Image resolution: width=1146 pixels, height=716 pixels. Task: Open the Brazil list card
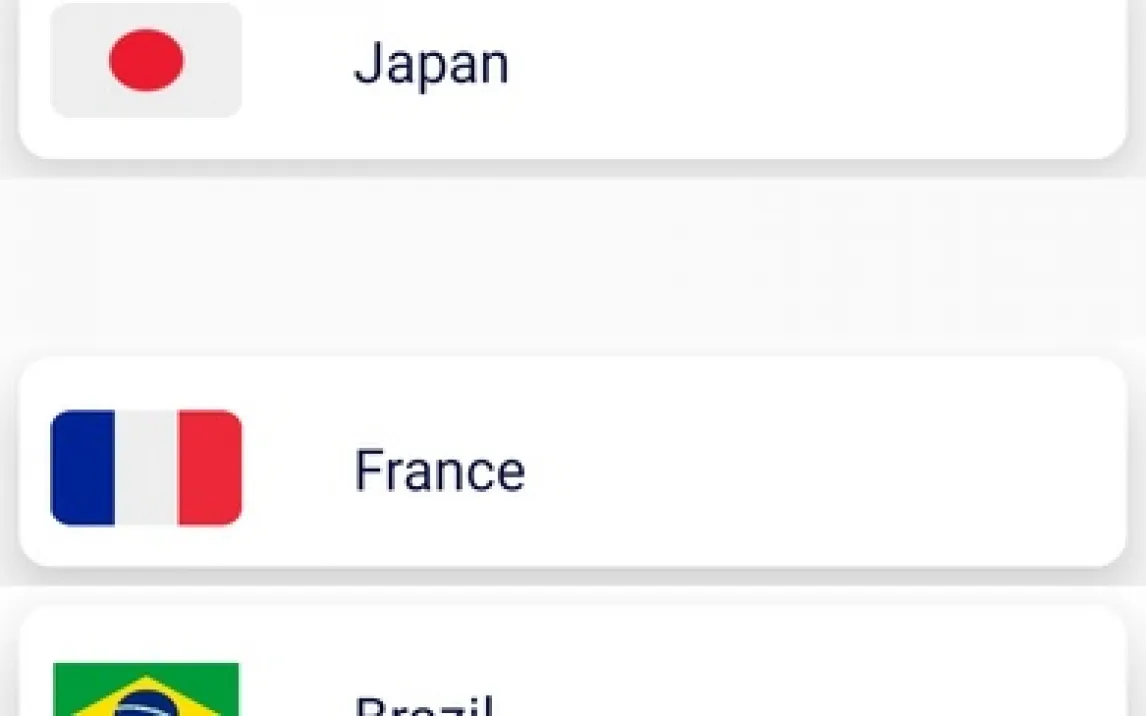coord(573,660)
